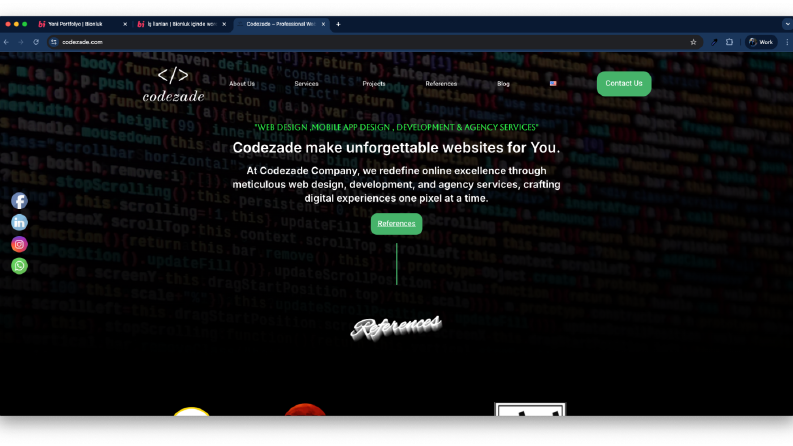
Task: Open the Projects menu item
Action: (x=374, y=83)
